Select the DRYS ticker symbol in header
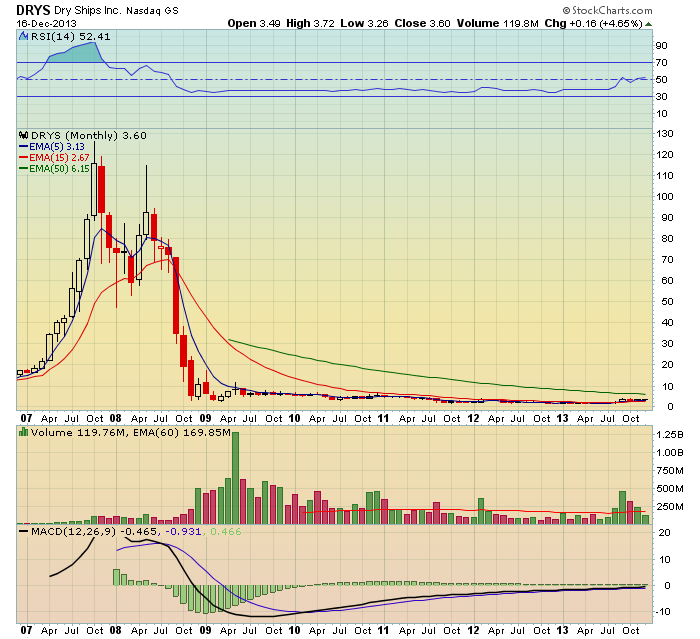 (33, 10)
